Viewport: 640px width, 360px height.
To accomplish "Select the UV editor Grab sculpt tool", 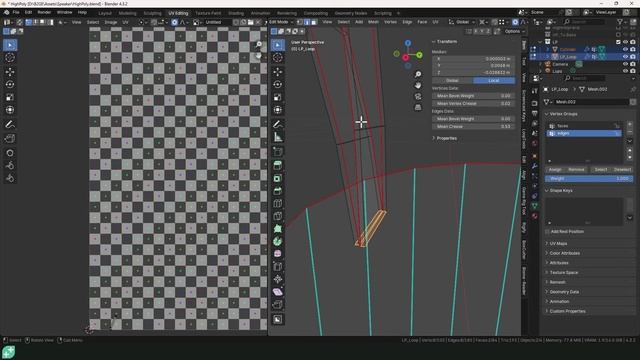I will [x=10, y=153].
